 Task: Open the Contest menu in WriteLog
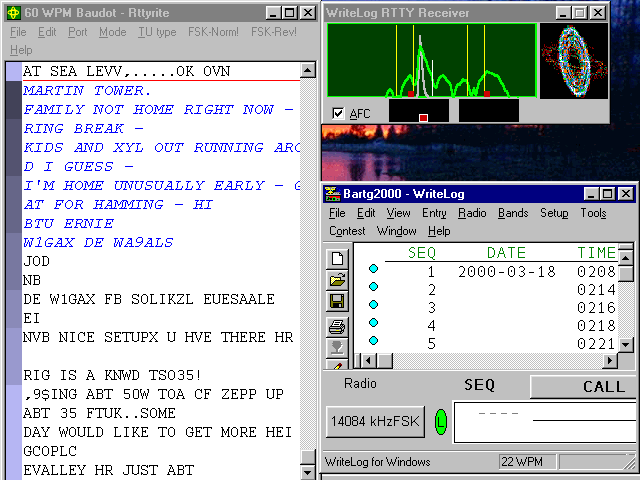click(347, 231)
